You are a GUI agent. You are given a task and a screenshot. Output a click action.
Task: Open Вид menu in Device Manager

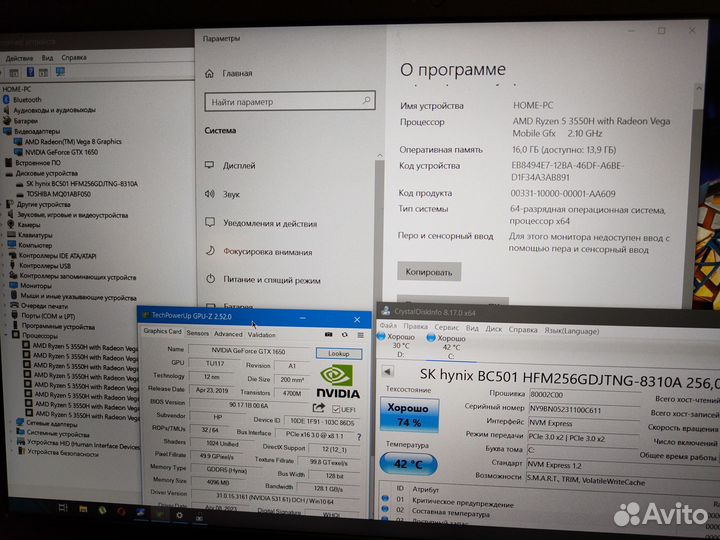pyautogui.click(x=47, y=58)
